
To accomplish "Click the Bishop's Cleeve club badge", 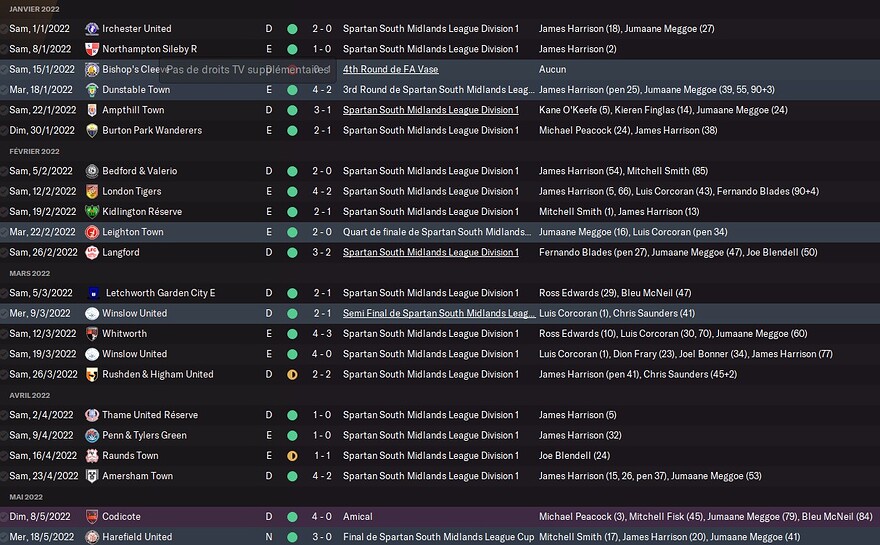I will click(92, 70).
